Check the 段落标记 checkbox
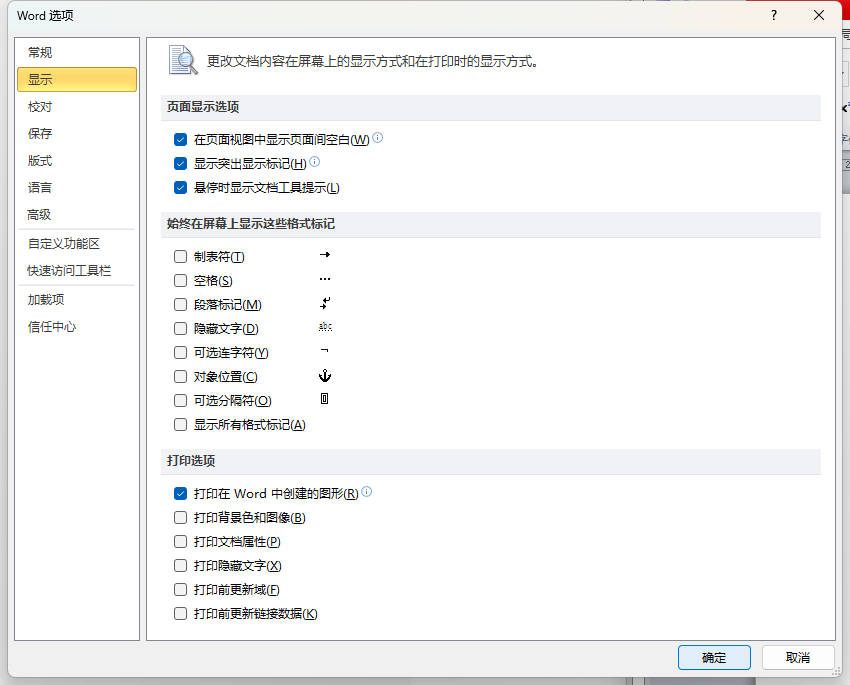Screen dimensions: 850x685 tap(181, 305)
